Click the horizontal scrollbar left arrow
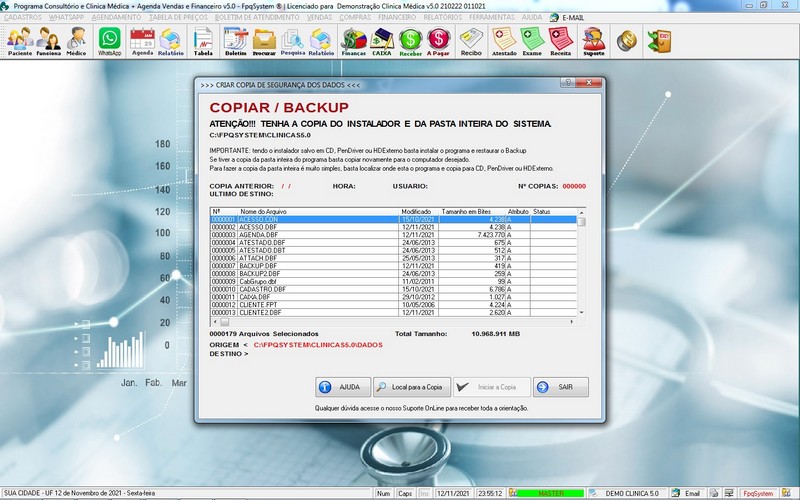 [x=215, y=322]
